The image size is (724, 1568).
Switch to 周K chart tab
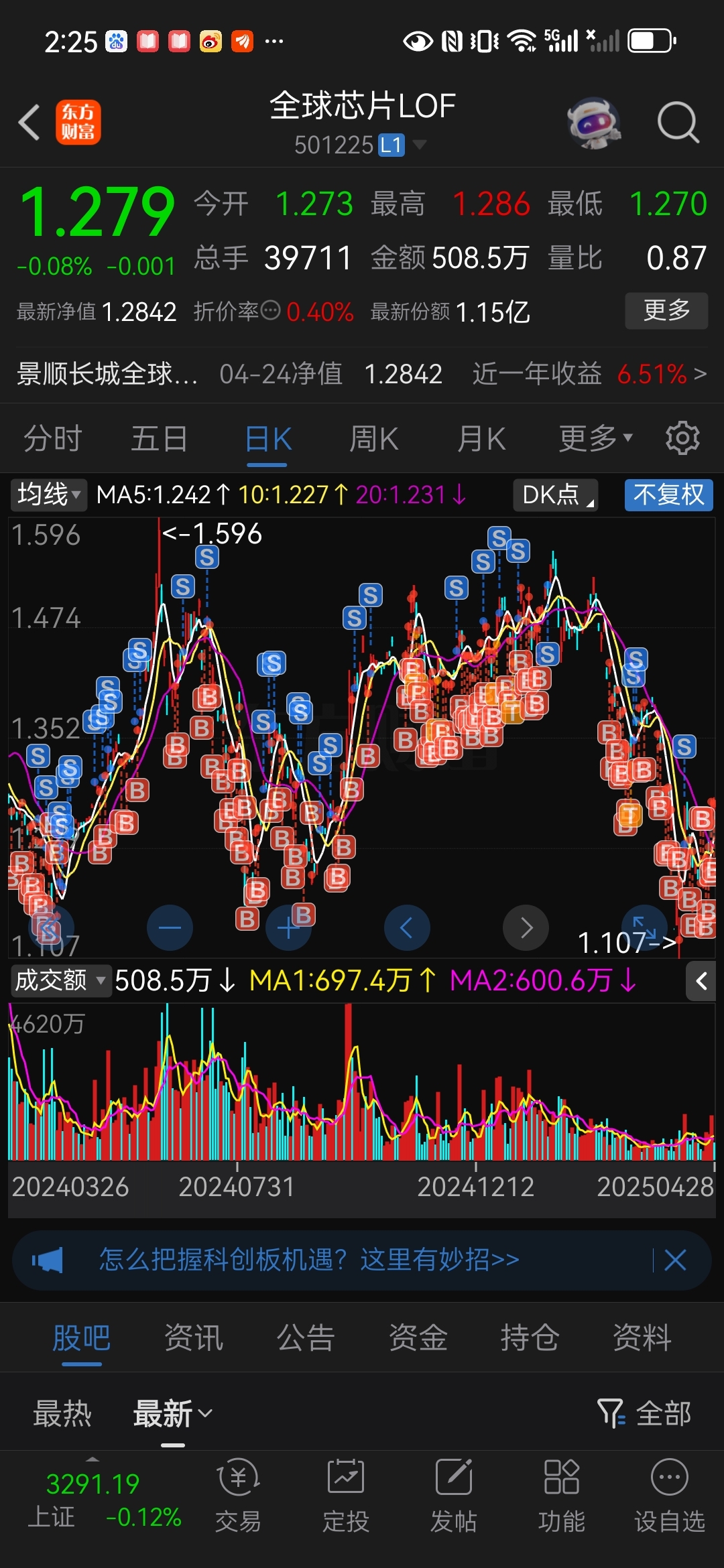point(374,439)
